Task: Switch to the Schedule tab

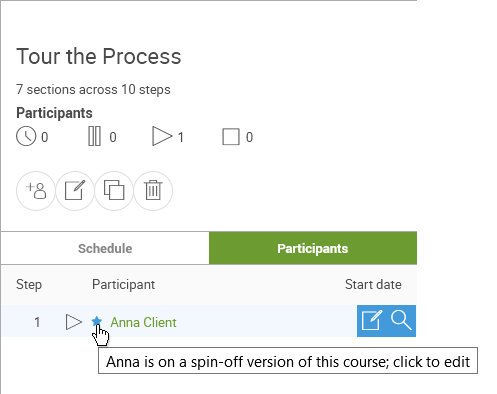Action: 105,248
